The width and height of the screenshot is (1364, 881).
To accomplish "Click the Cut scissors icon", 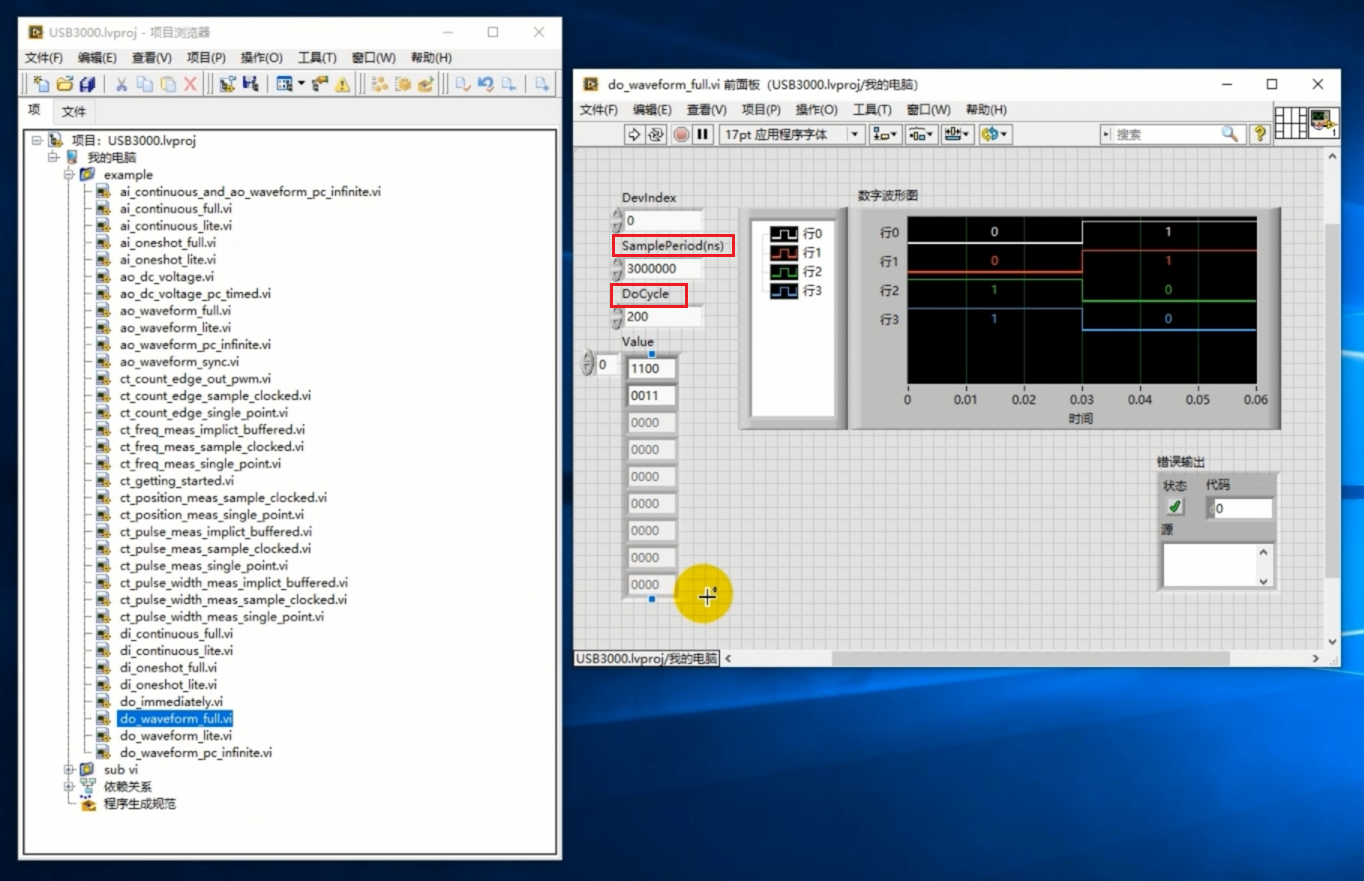I will click(x=121, y=84).
